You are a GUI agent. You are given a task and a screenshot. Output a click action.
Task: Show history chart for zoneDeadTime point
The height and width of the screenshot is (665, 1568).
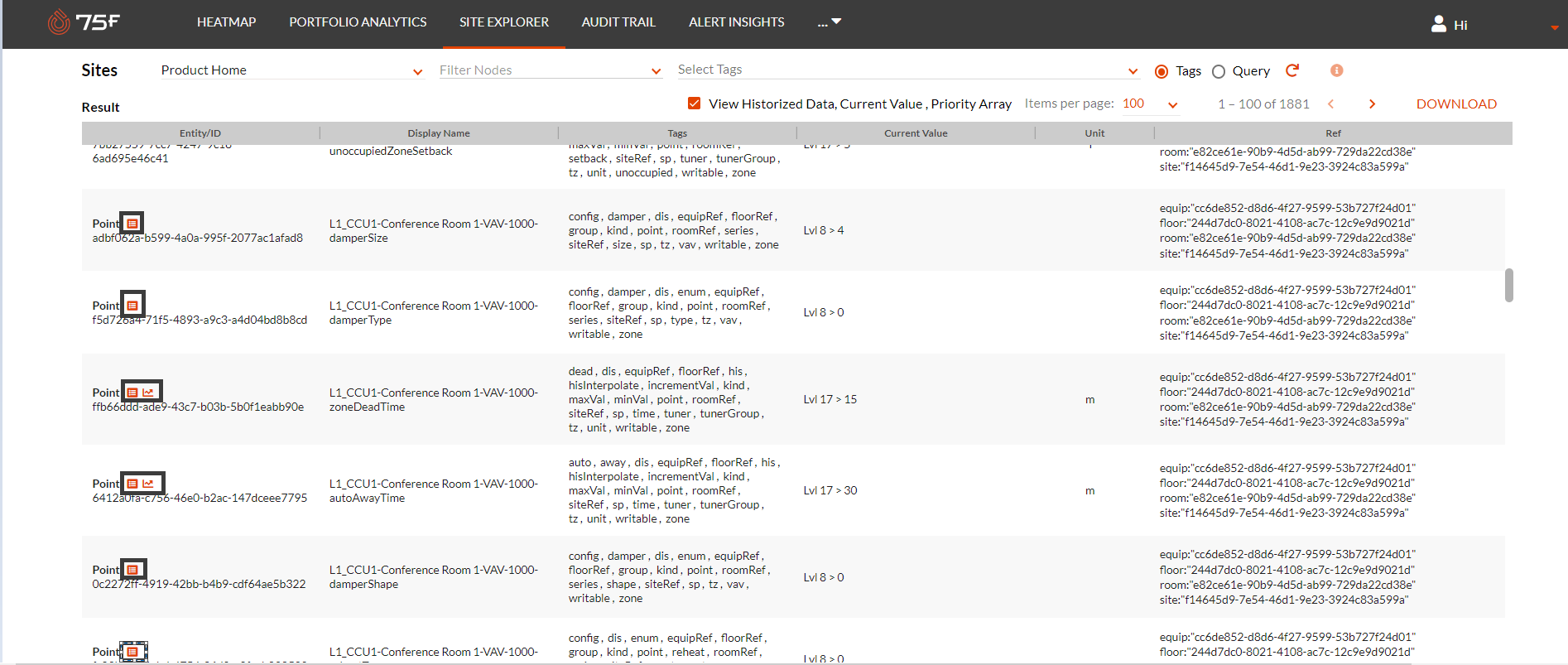tap(148, 393)
